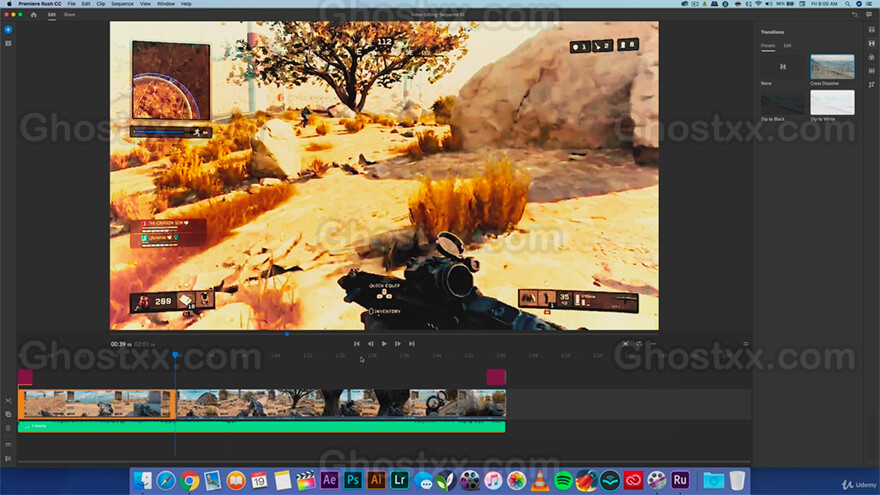Click the undo arrow icon
Screen dimensions: 880x495
tap(855, 15)
